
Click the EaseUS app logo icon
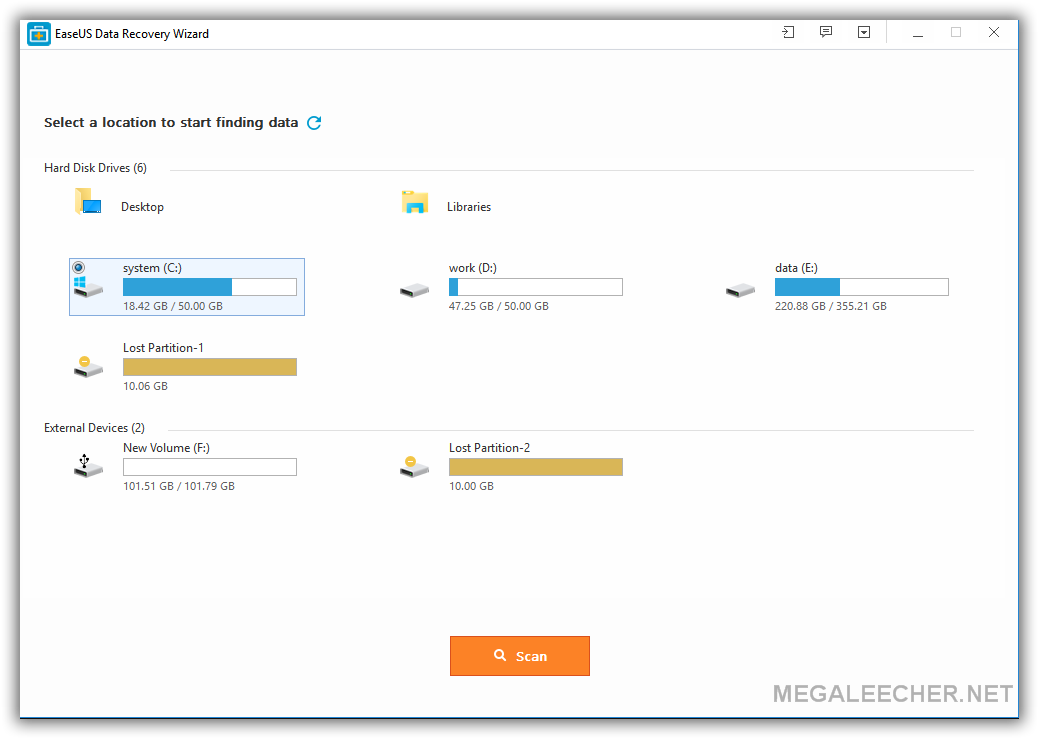click(x=38, y=34)
